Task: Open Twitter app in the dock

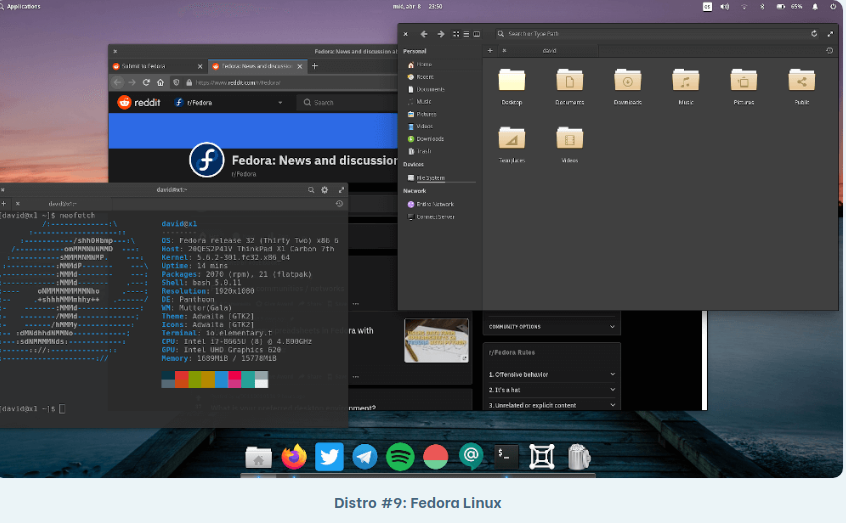Action: click(329, 457)
